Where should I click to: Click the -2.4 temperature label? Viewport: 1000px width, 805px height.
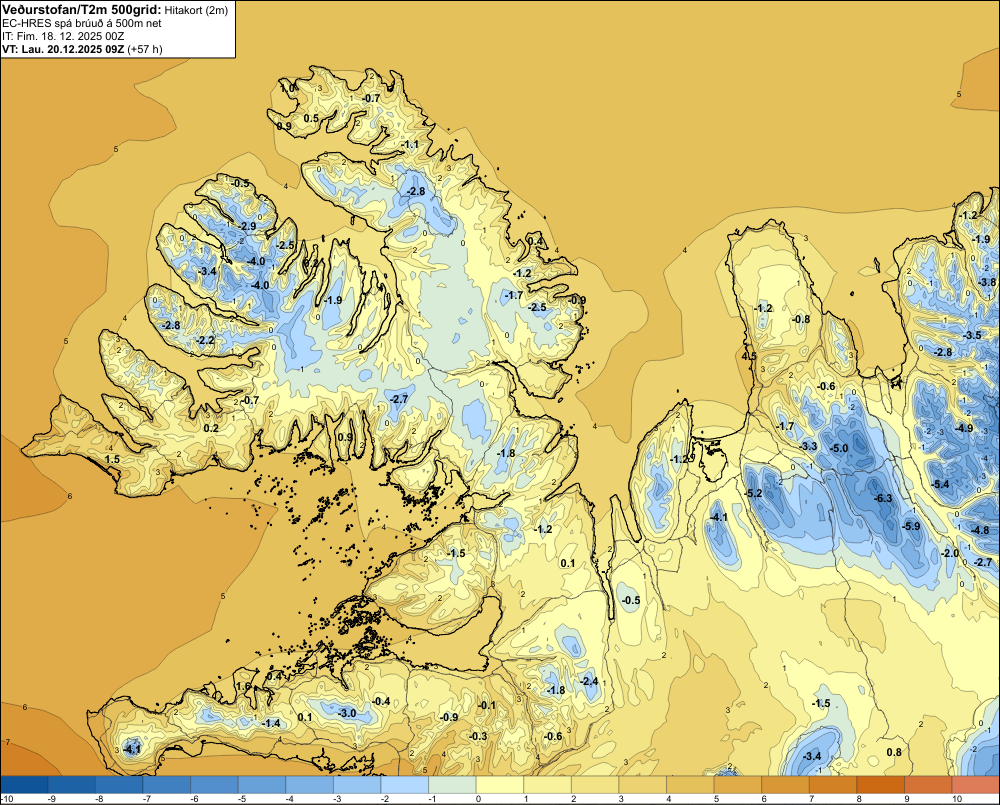point(590,681)
